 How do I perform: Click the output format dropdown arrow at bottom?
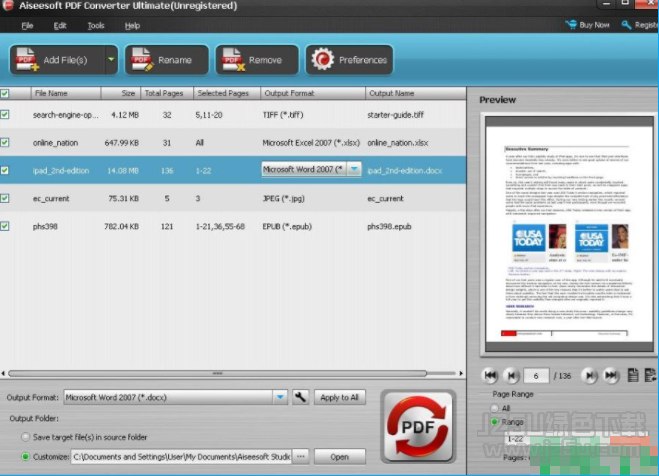coord(280,397)
